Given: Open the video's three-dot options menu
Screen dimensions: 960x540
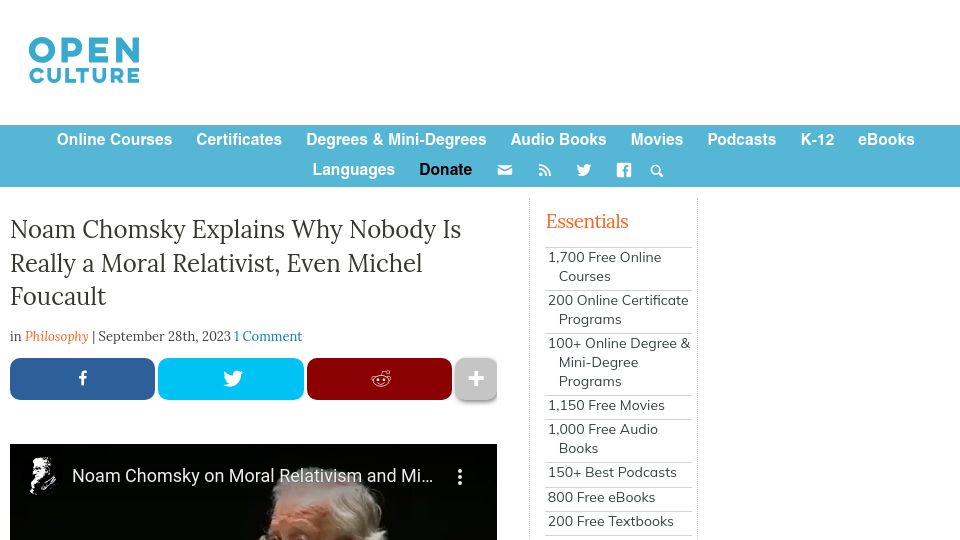Looking at the screenshot, I should (x=460, y=477).
